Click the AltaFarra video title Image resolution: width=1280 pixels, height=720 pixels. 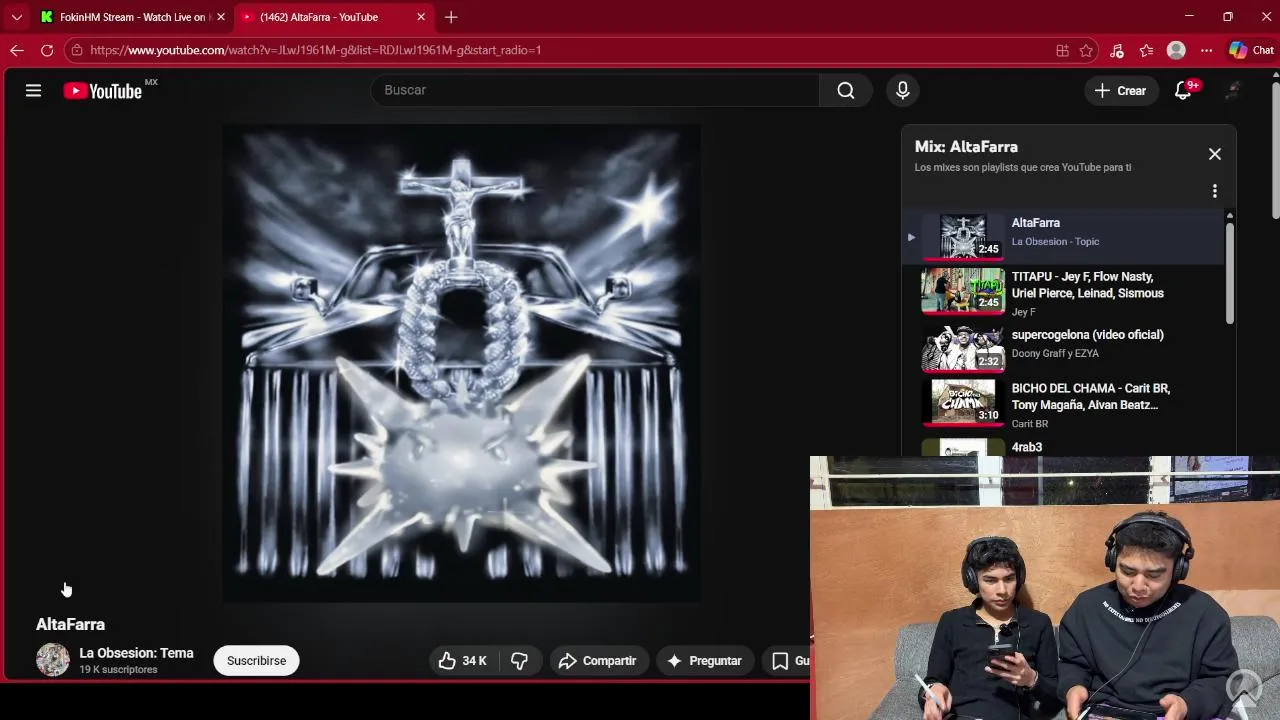tap(70, 624)
